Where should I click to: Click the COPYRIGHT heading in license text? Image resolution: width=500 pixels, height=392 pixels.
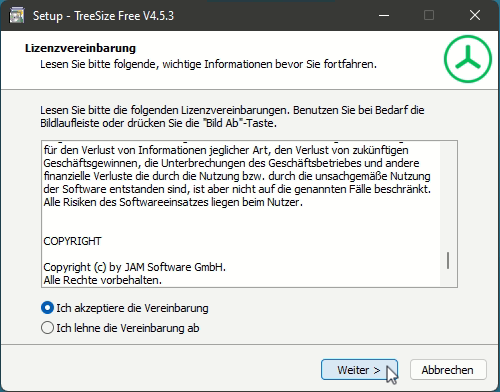(x=72, y=241)
